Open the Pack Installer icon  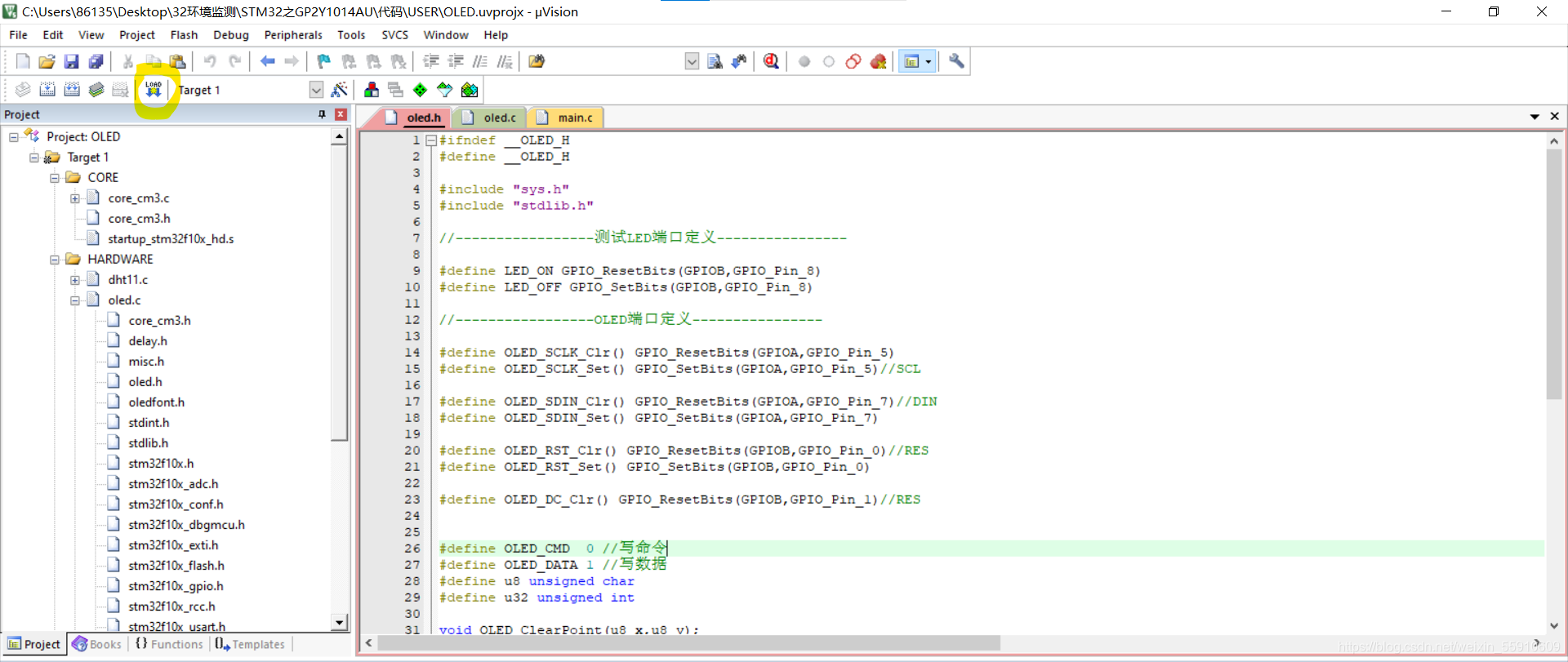[x=470, y=90]
